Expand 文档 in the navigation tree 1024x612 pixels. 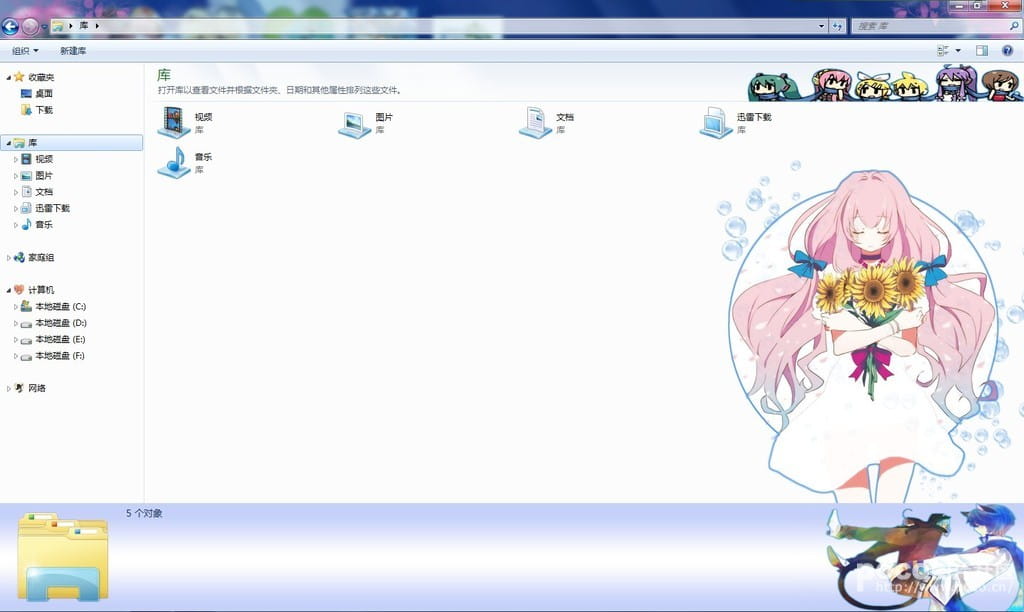coord(16,192)
